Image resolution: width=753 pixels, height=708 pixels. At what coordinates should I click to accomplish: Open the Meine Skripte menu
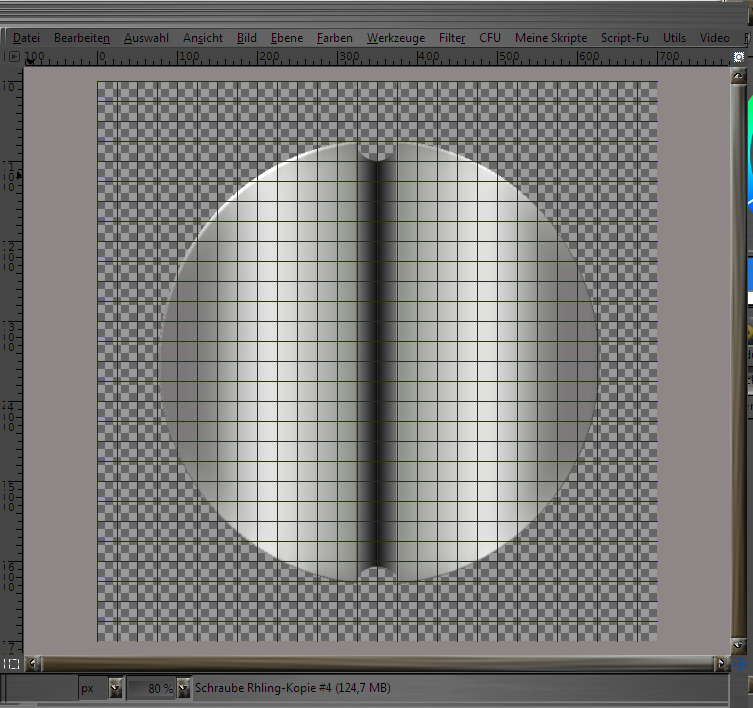pyautogui.click(x=551, y=38)
